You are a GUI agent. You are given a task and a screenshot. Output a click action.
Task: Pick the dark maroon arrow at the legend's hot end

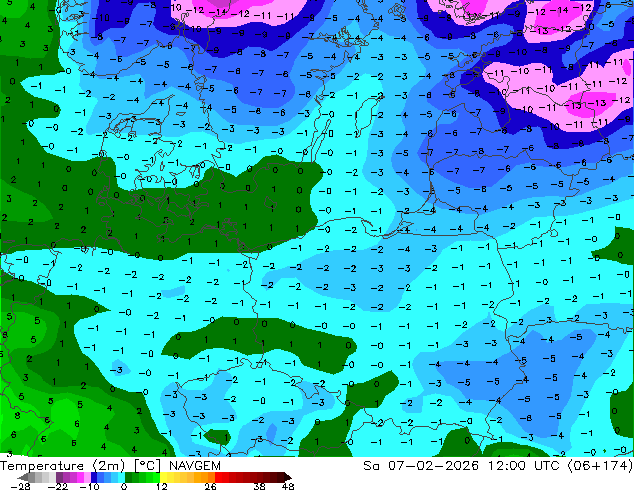pyautogui.click(x=287, y=477)
